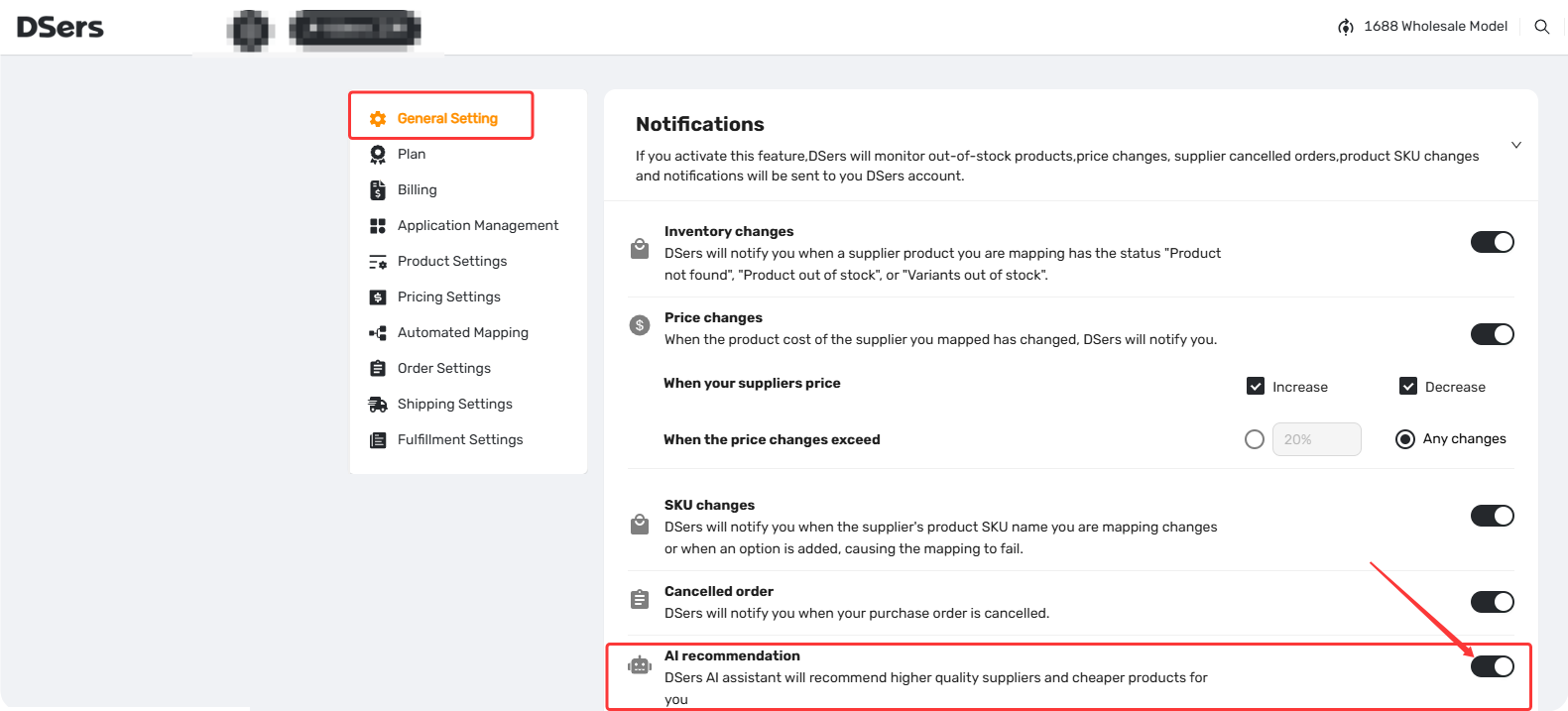1568x711 pixels.
Task: Click the 1688 Wholesale Model icon
Action: pos(1346,27)
